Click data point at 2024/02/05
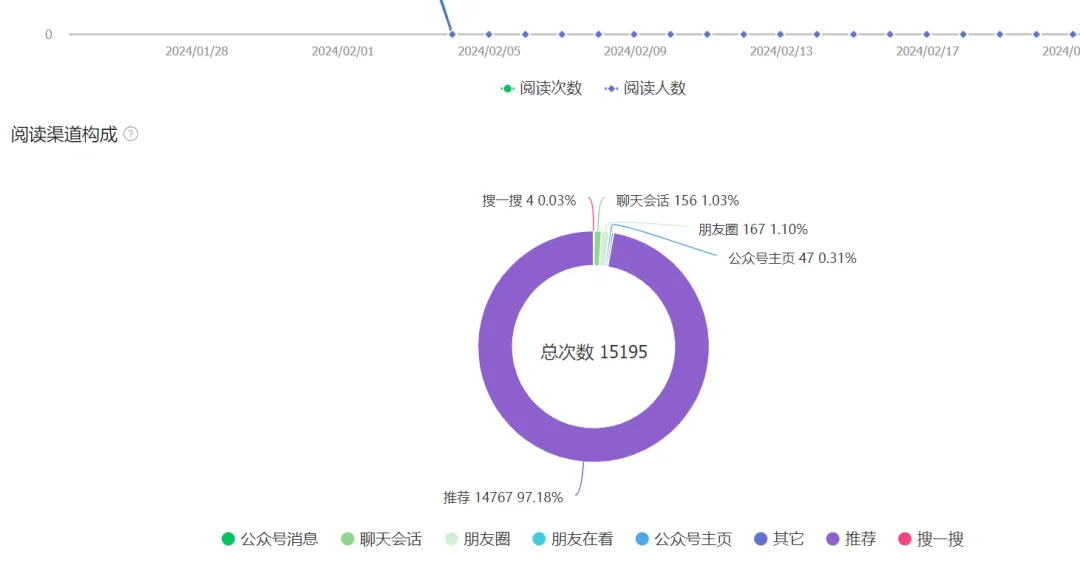The height and width of the screenshot is (585, 1080). click(x=488, y=34)
